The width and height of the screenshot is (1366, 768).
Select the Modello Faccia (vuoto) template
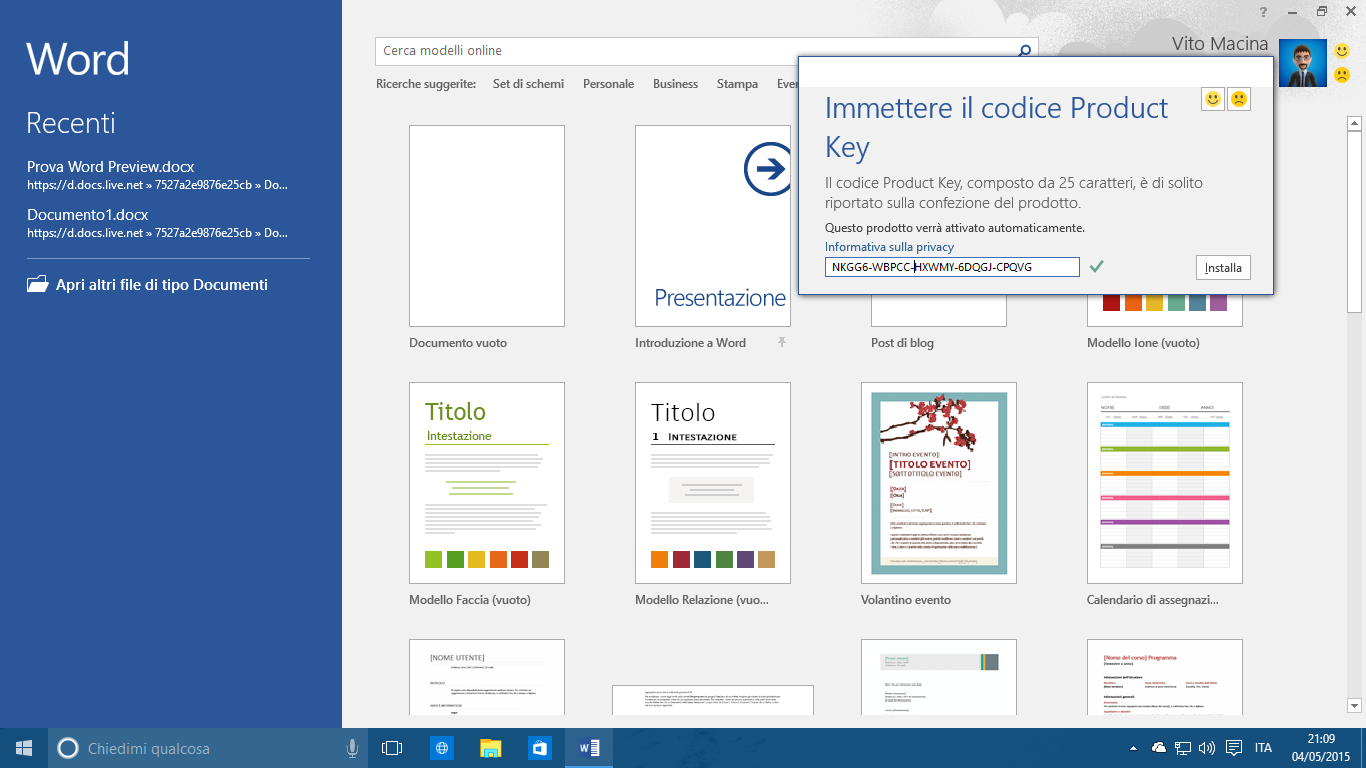tap(487, 483)
